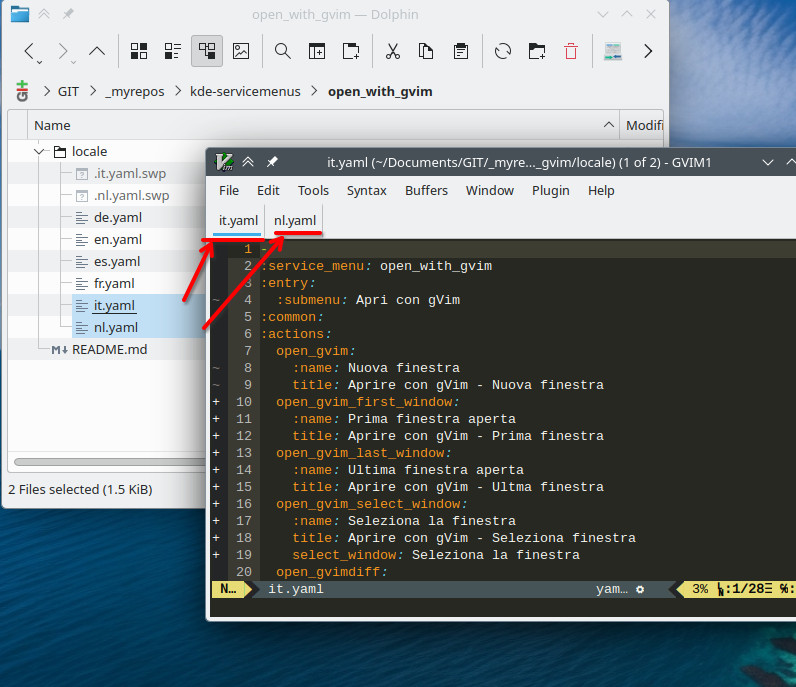Click line 20 open_gvimdiff in editor
The image size is (796, 687).
pos(332,572)
